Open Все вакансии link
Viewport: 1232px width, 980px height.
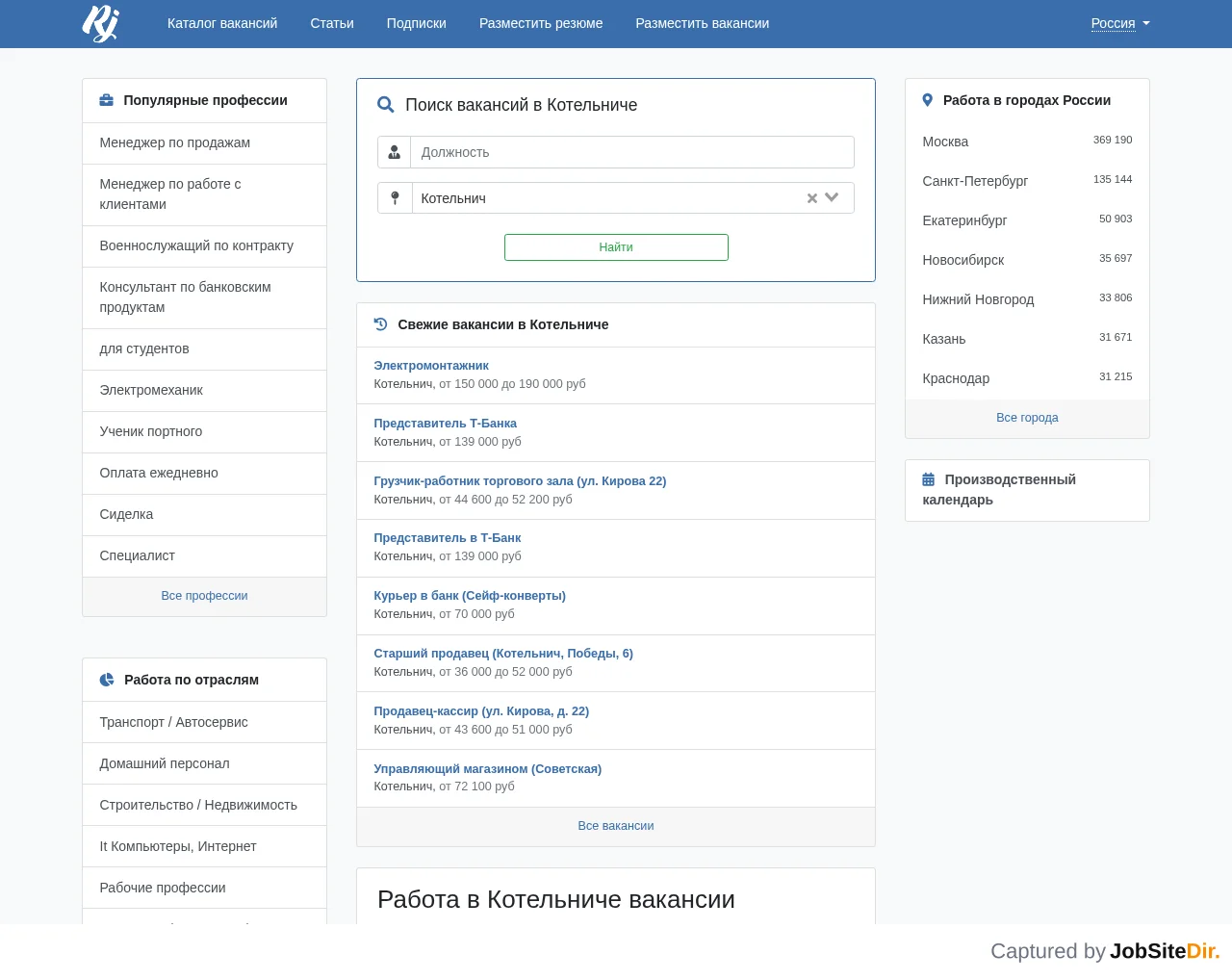pos(616,826)
